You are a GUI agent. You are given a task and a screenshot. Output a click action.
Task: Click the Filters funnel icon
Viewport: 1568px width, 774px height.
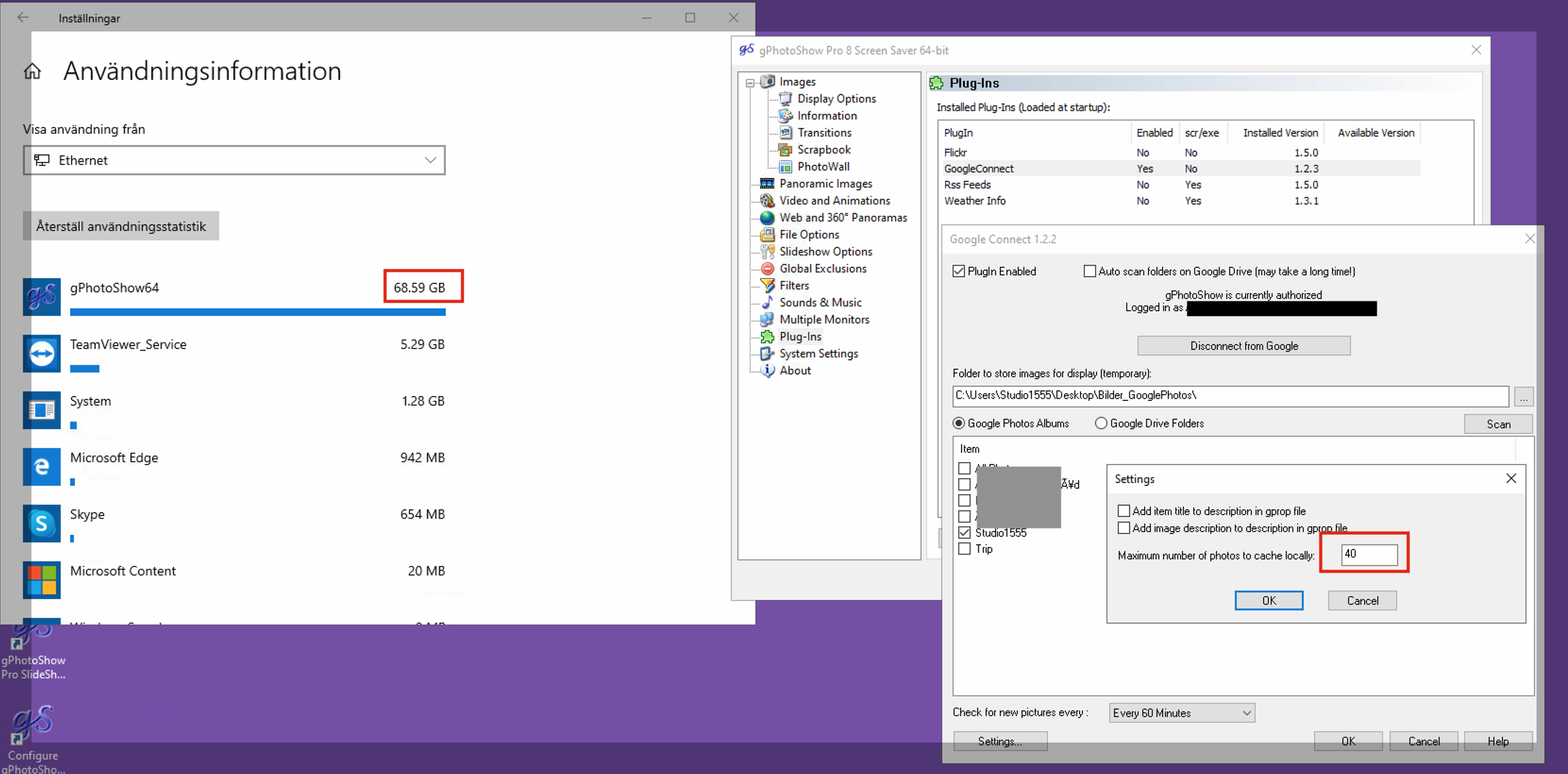(767, 285)
